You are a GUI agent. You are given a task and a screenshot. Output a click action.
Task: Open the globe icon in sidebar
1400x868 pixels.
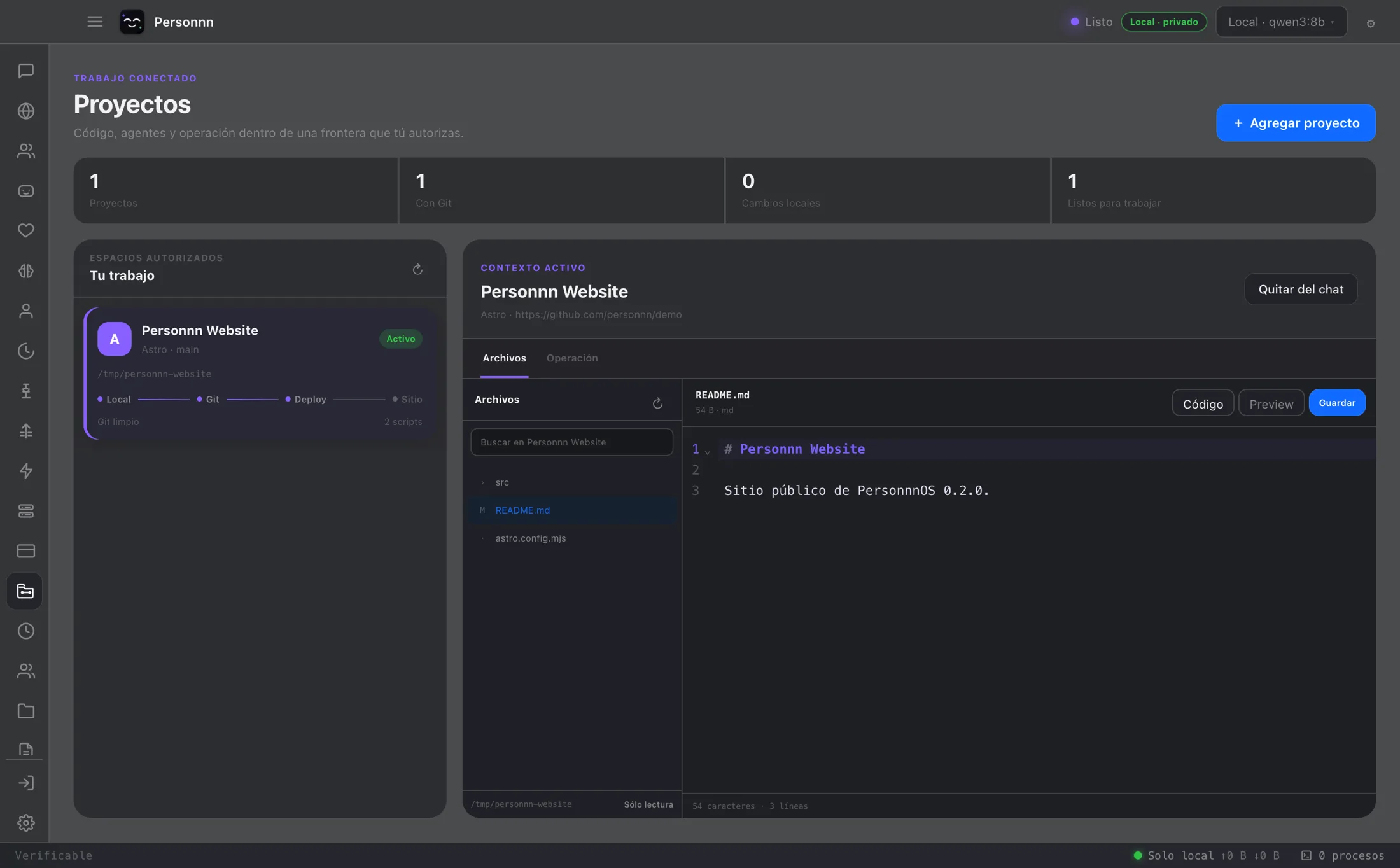coord(25,111)
